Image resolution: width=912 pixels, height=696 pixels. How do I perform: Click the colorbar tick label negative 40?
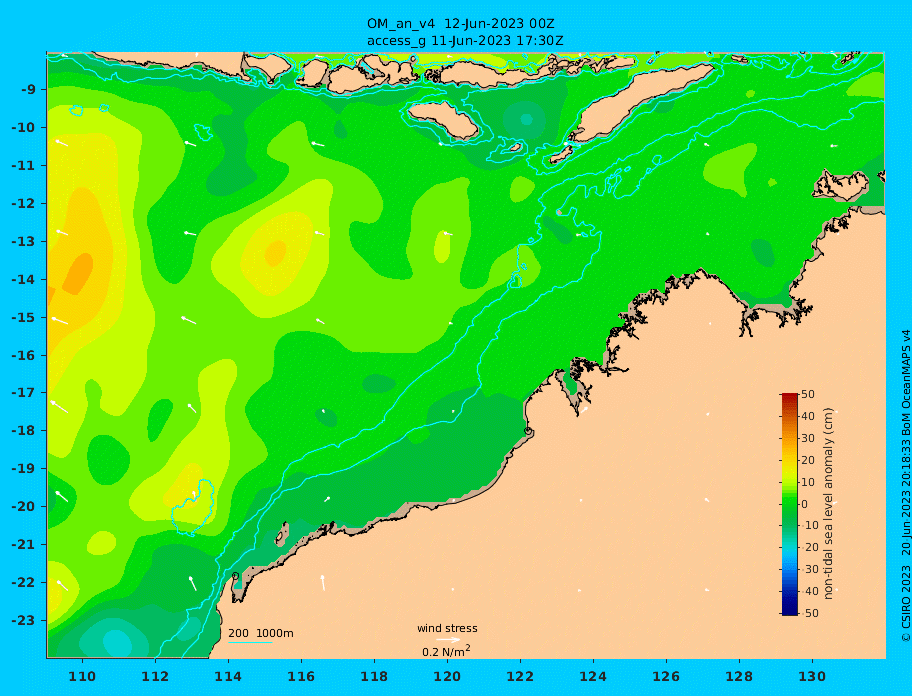[x=808, y=591]
